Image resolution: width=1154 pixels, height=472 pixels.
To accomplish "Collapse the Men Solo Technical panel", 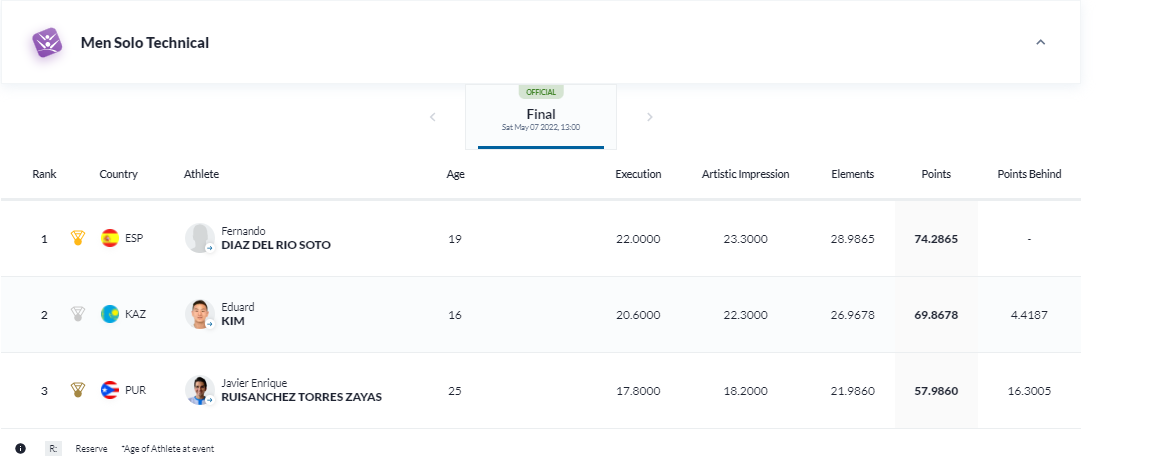I will [1040, 43].
